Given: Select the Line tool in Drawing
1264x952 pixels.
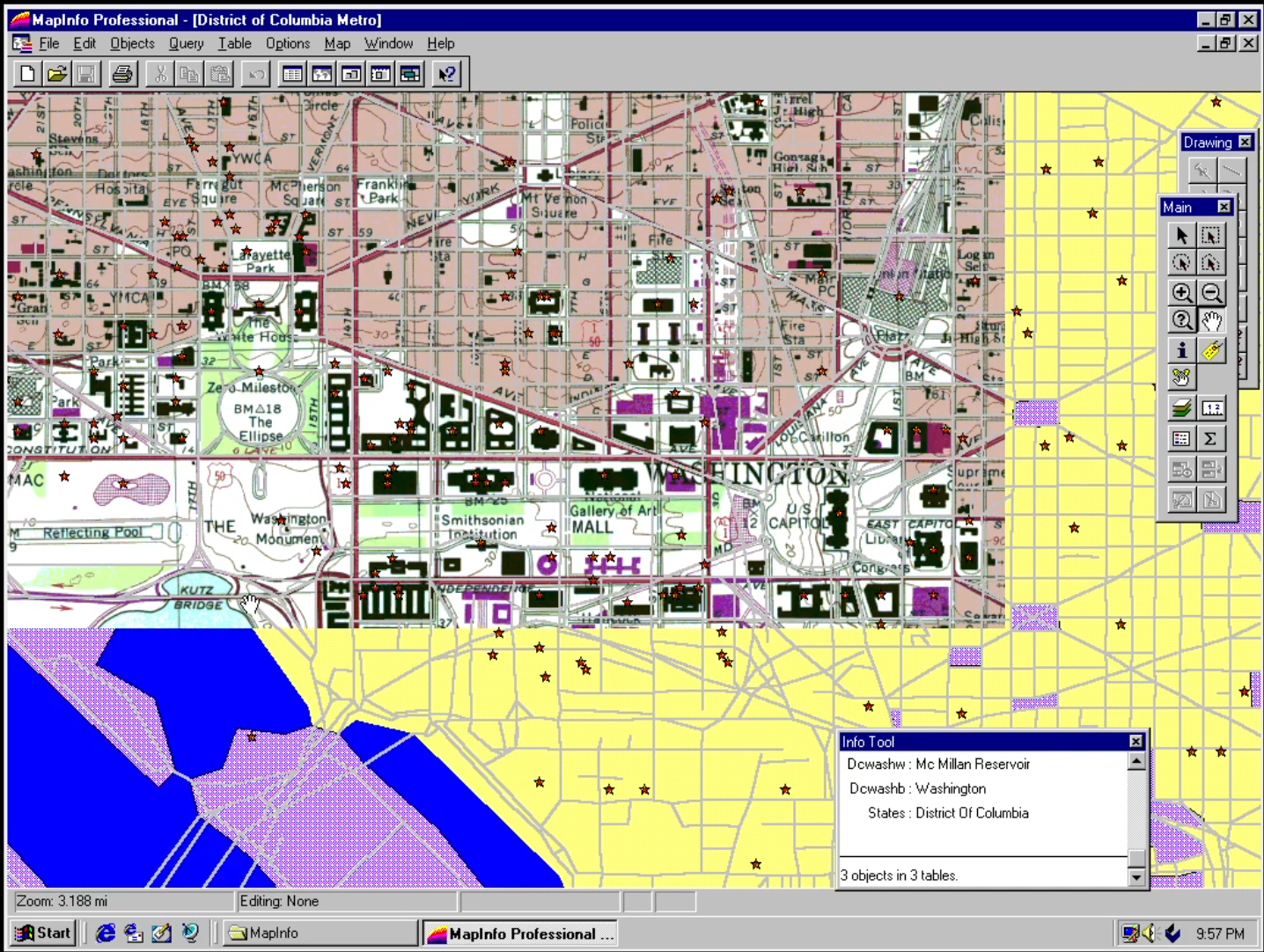Looking at the screenshot, I should 1231,170.
